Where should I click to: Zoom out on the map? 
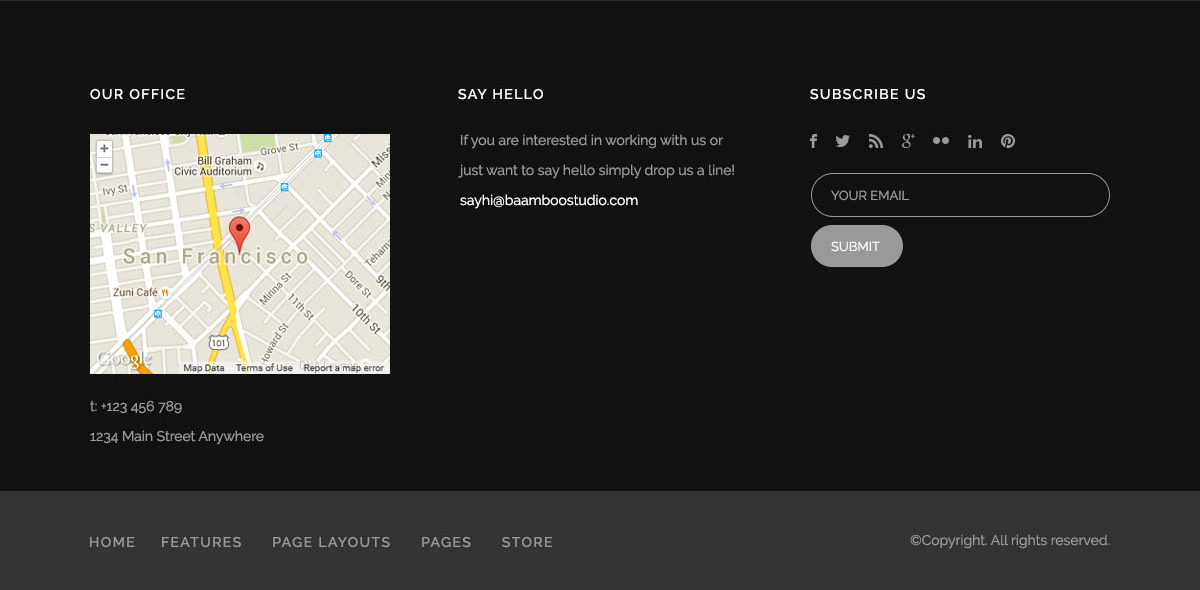104,165
